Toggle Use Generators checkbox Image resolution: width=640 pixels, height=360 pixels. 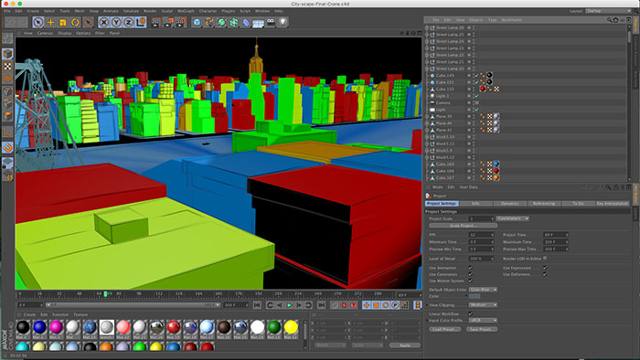point(470,274)
